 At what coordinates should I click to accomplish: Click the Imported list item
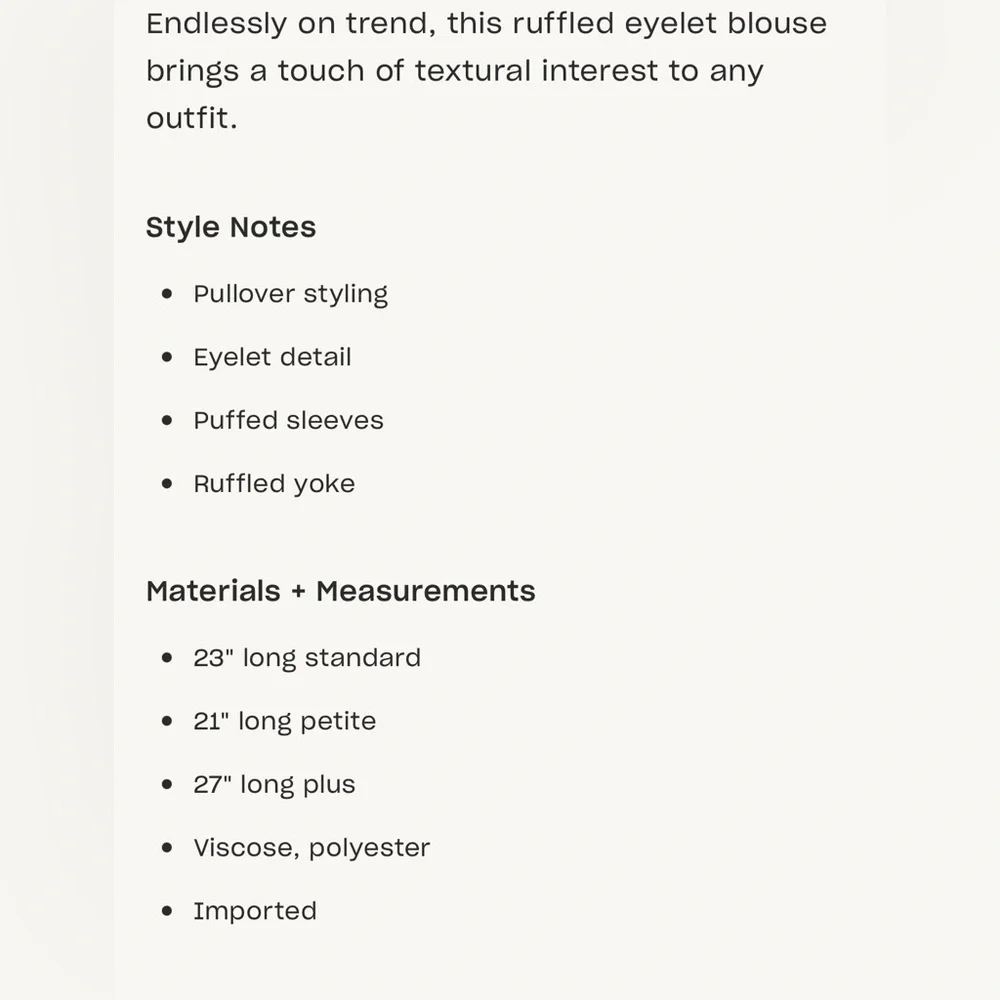[x=255, y=911]
